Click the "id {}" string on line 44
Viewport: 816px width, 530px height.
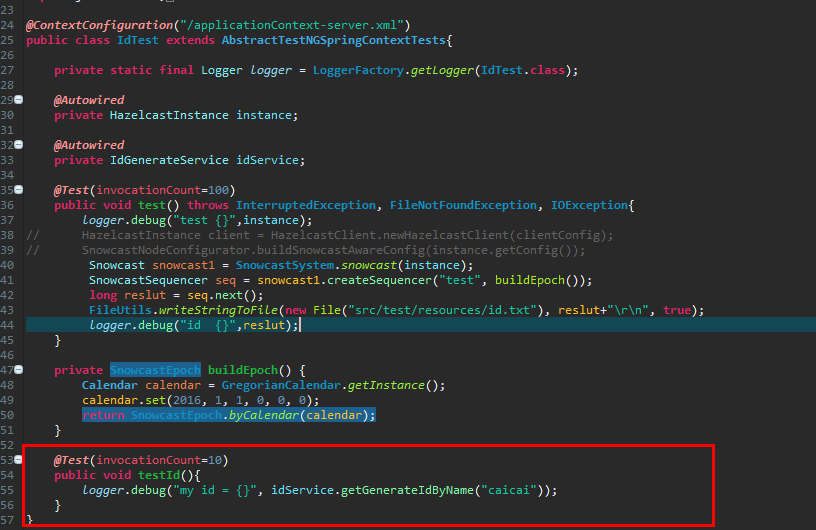208,325
